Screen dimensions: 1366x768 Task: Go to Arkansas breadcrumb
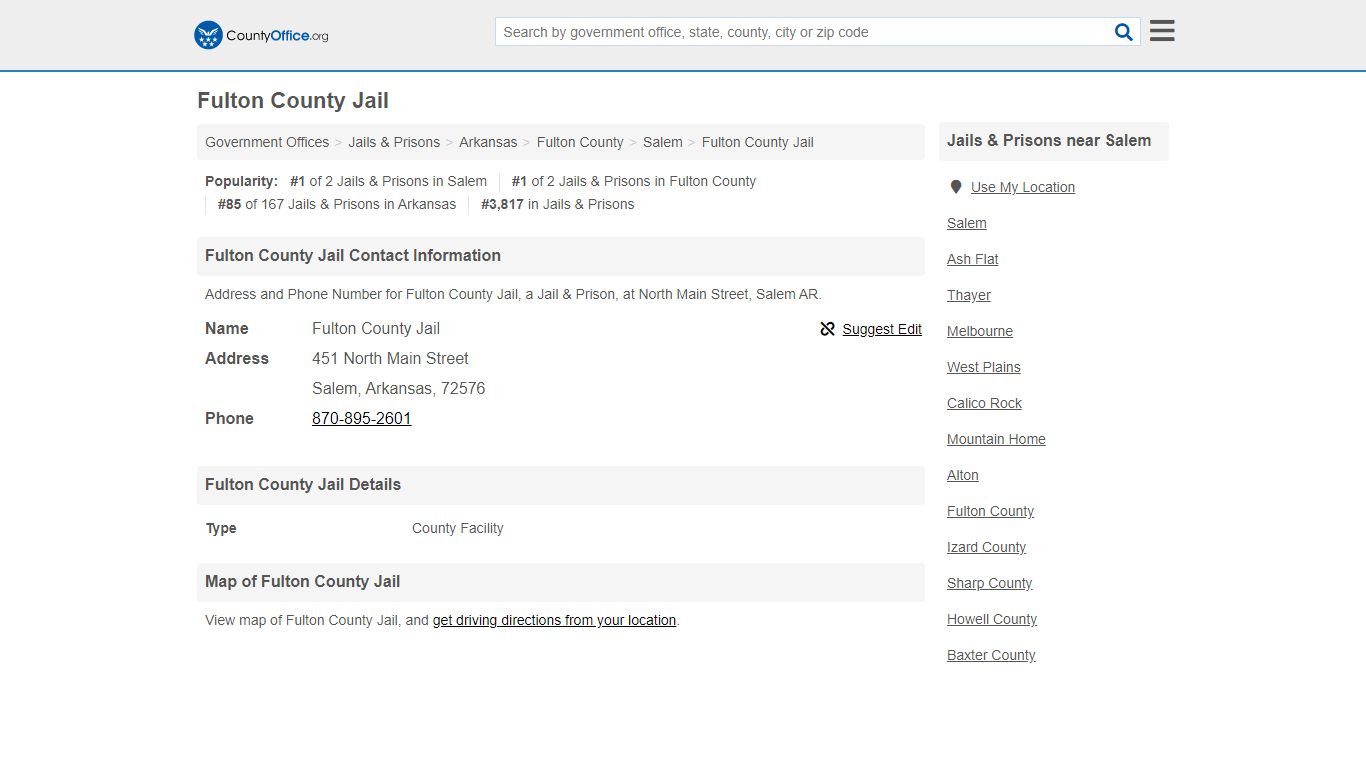point(488,142)
